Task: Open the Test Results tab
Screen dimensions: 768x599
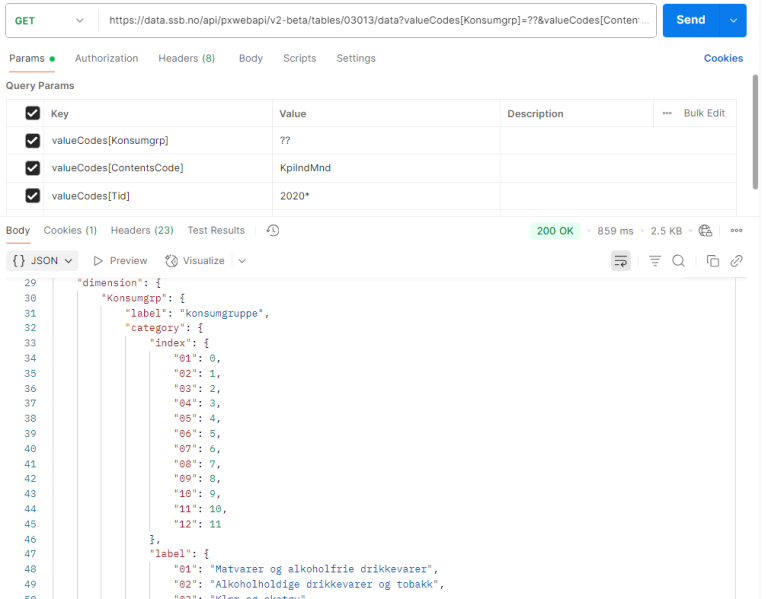Action: pyautogui.click(x=216, y=230)
